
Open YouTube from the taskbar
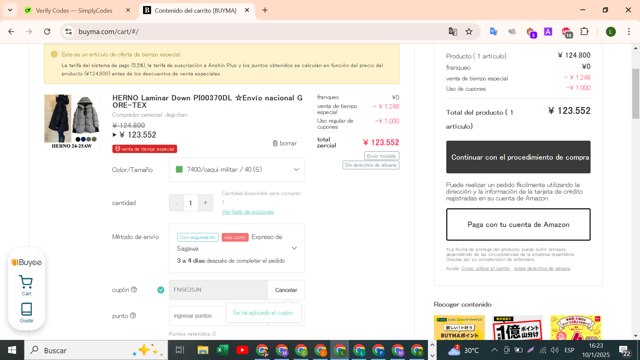[x=242, y=350]
